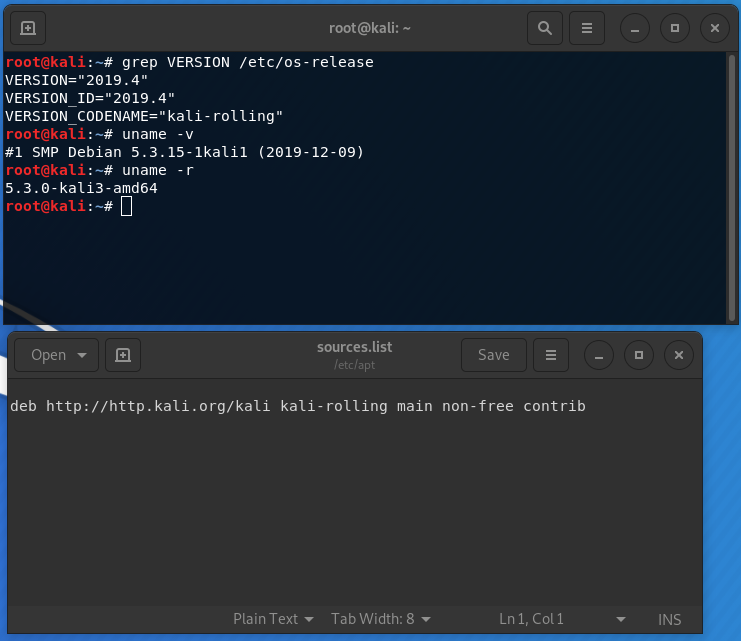Open the text editor hamburger menu
The height and width of the screenshot is (641, 741).
(550, 354)
